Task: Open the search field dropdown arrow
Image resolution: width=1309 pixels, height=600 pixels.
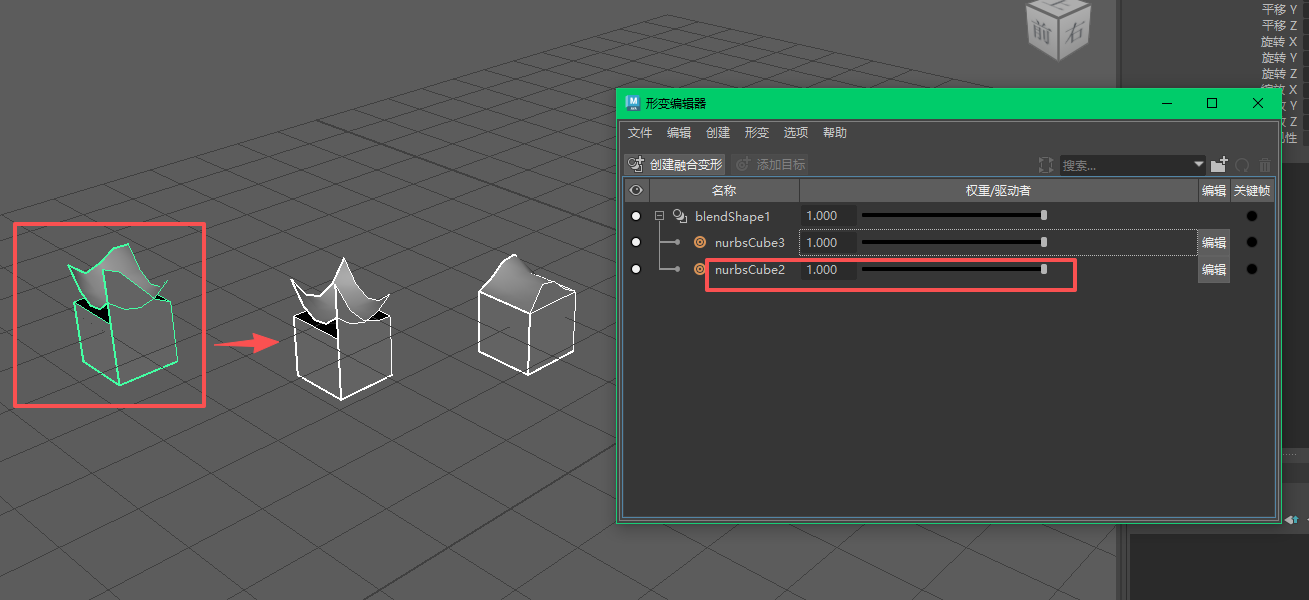Action: [x=1199, y=165]
